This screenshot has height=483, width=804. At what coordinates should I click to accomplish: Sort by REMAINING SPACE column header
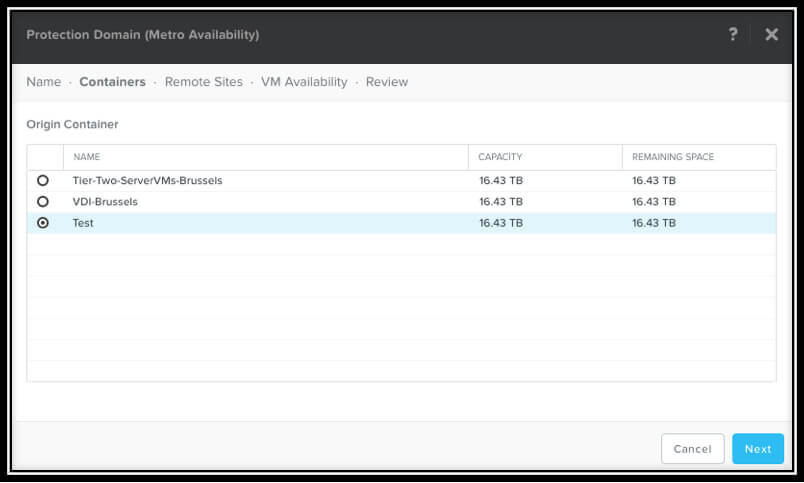[672, 157]
